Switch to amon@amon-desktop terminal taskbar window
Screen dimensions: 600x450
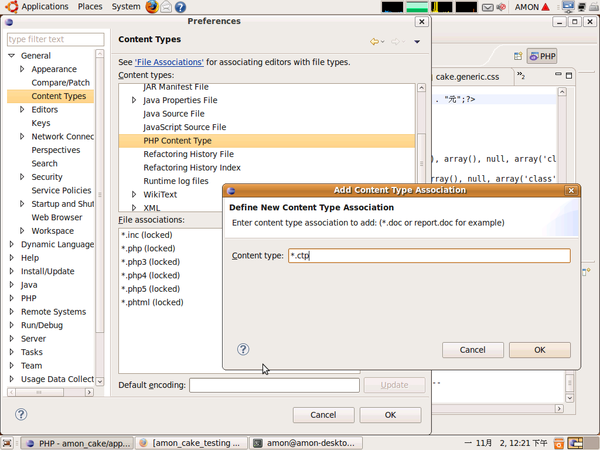(x=306, y=443)
